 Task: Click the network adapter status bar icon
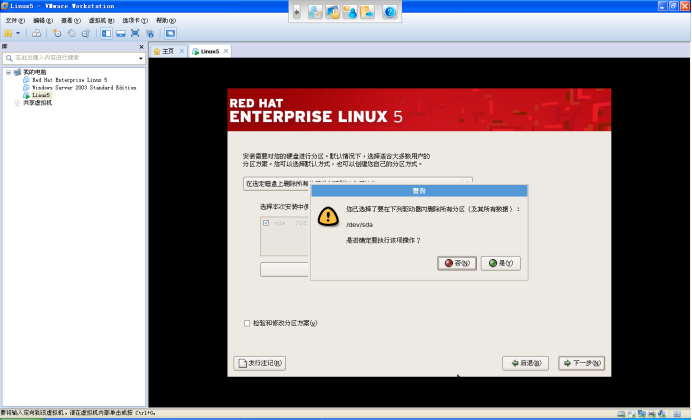click(x=642, y=414)
